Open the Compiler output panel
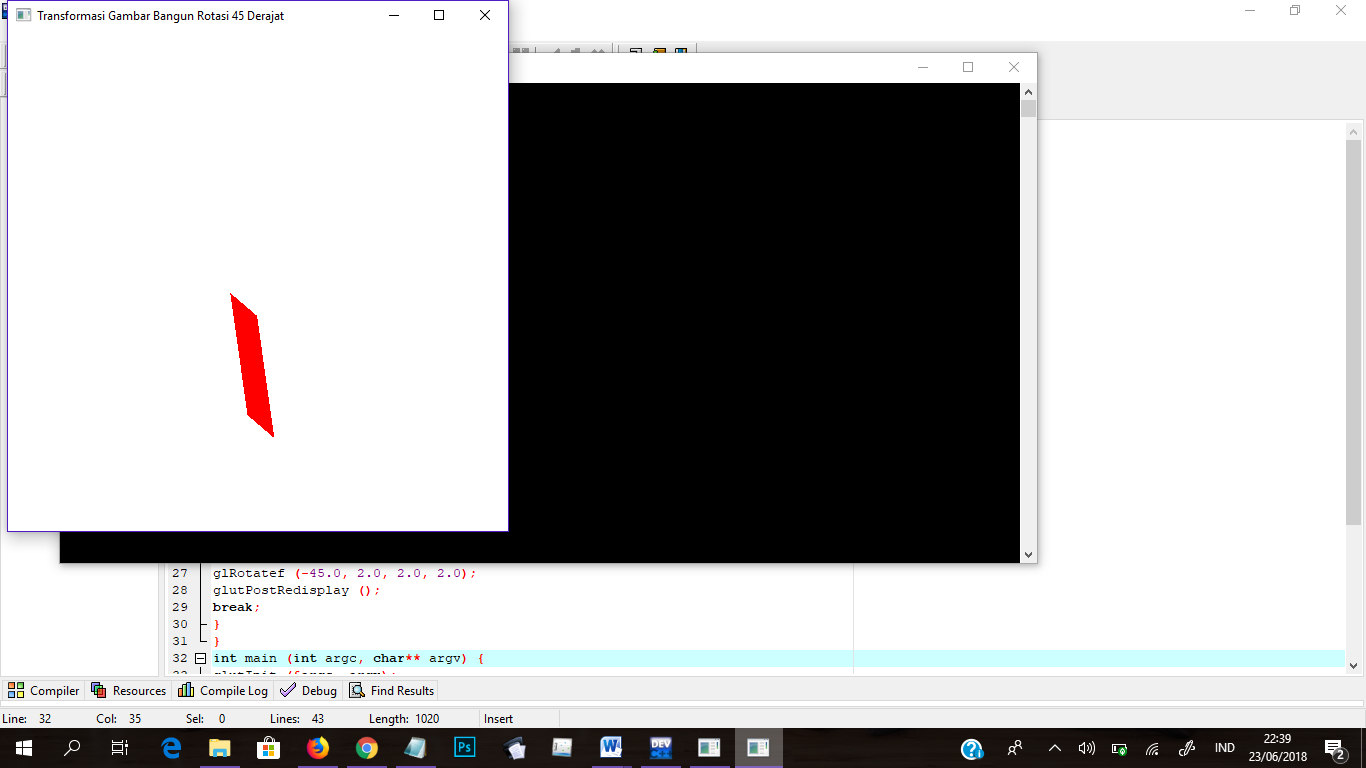This screenshot has height=768, width=1366. click(x=43, y=690)
